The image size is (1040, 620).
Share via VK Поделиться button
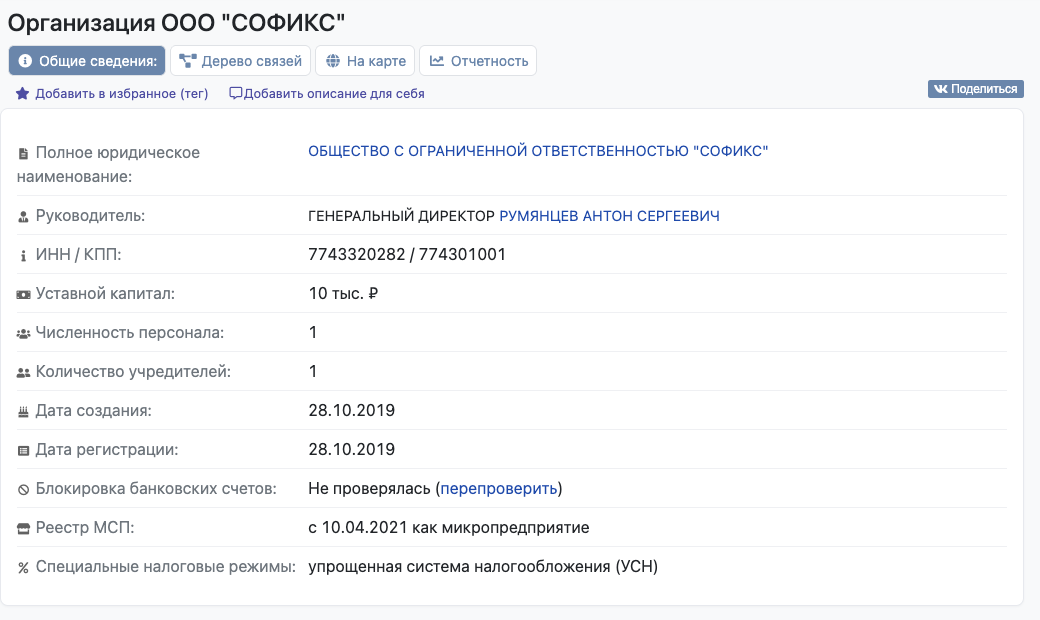976,89
